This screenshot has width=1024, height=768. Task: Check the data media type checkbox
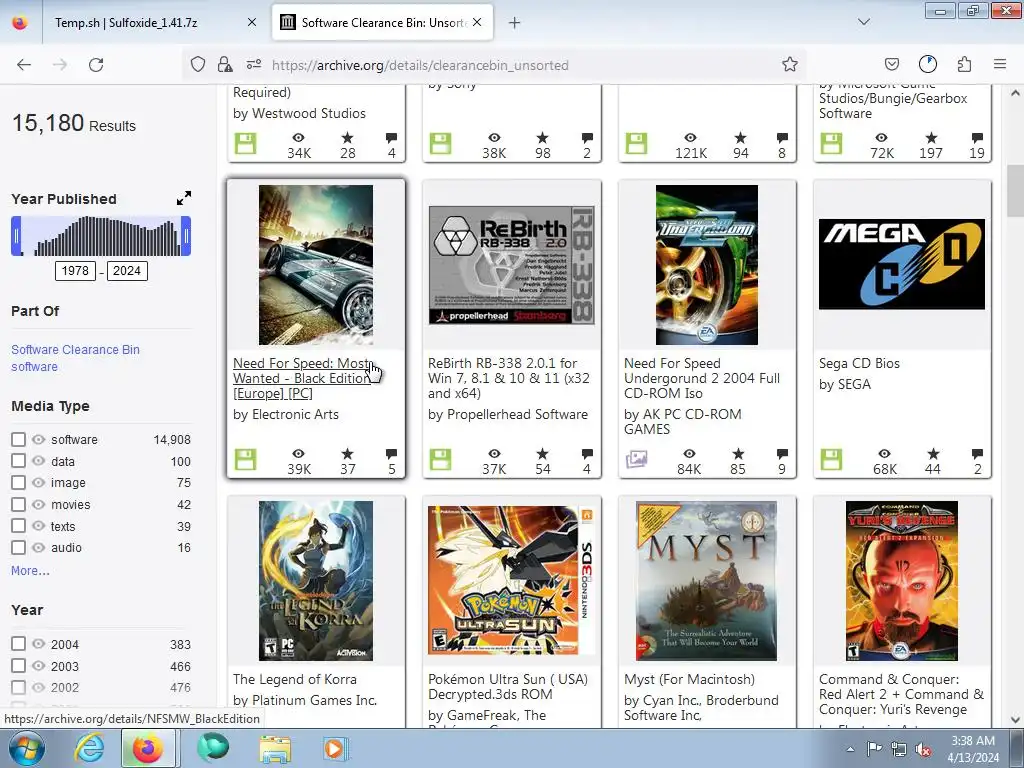tap(18, 461)
